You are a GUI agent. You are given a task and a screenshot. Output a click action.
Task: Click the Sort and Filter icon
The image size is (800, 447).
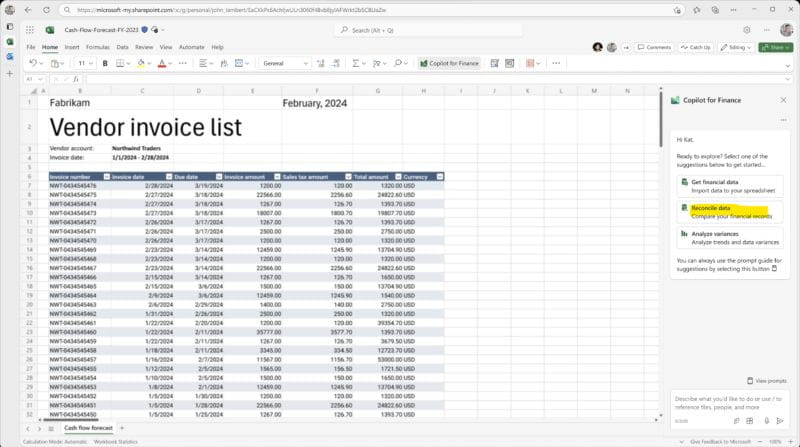pyautogui.click(x=377, y=63)
